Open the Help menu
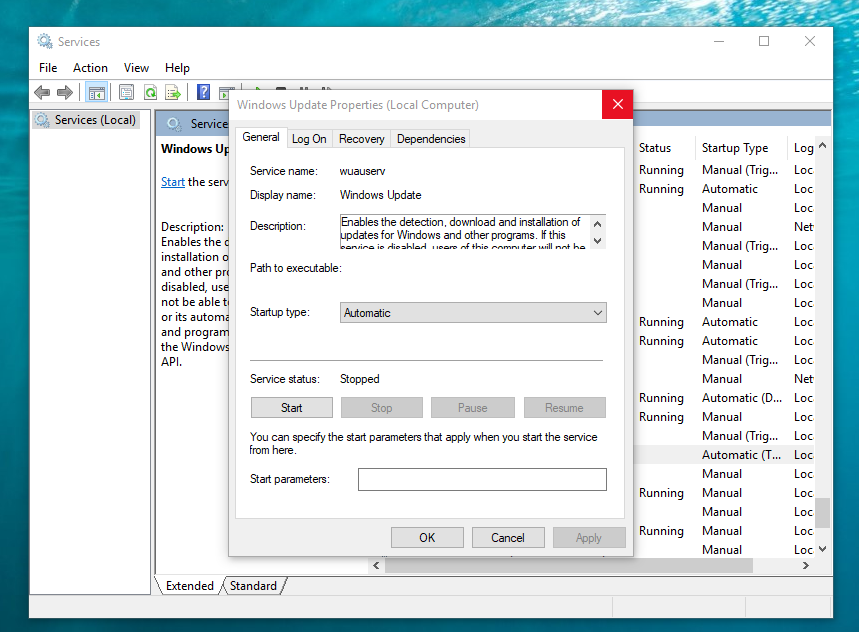 (x=177, y=68)
